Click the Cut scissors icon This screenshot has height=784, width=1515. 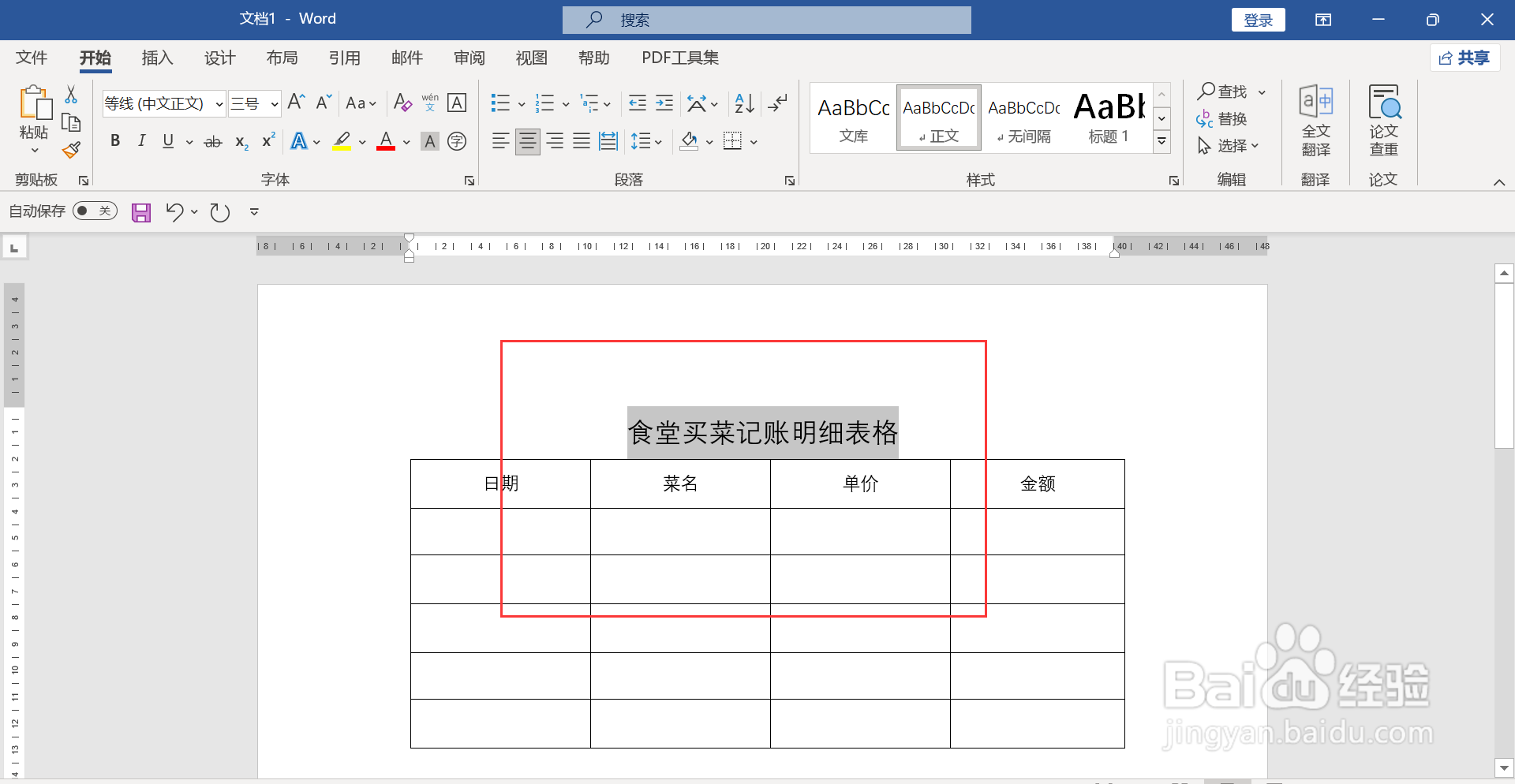71,95
